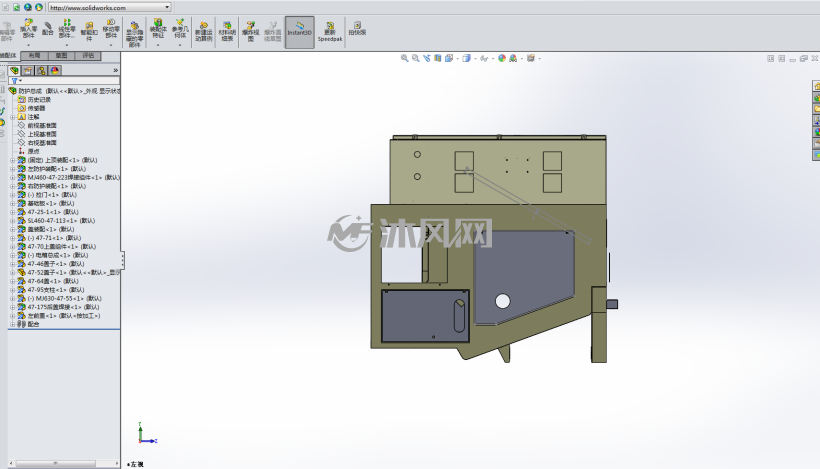Screen dimensions: 820x469
Task: Click the Section View icon
Action: coord(438,58)
